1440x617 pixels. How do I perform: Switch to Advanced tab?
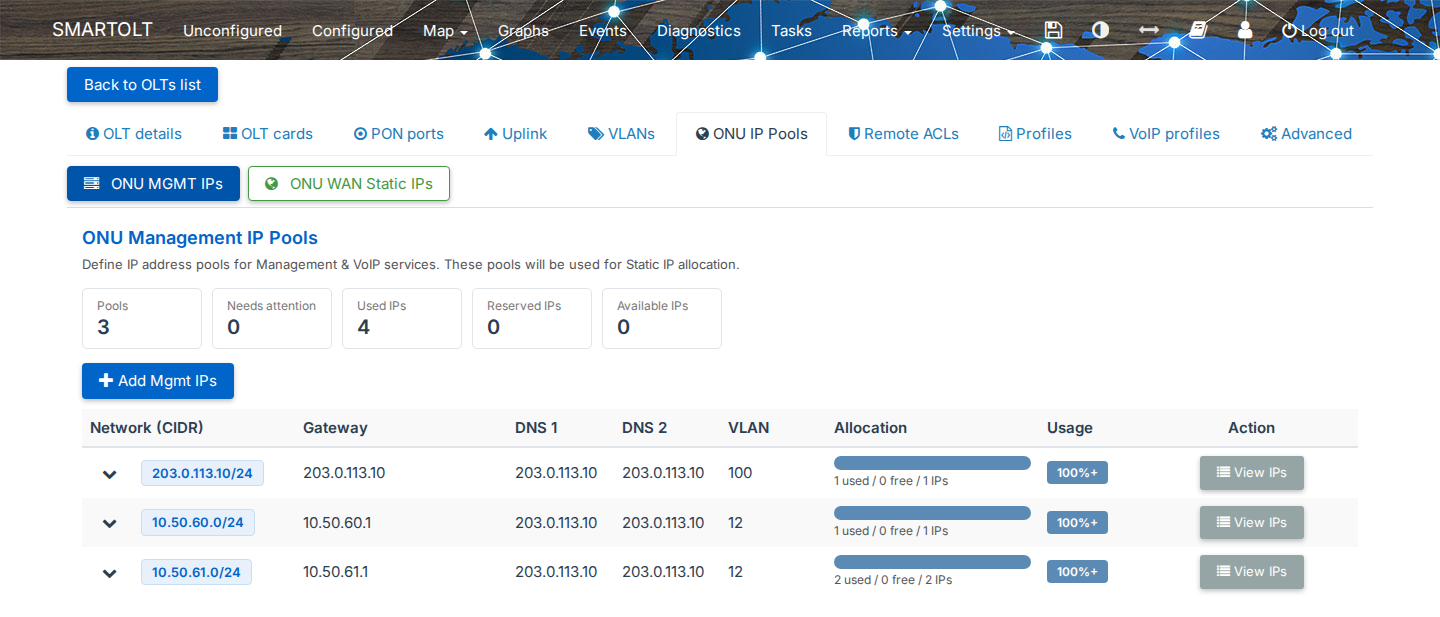(x=1306, y=134)
